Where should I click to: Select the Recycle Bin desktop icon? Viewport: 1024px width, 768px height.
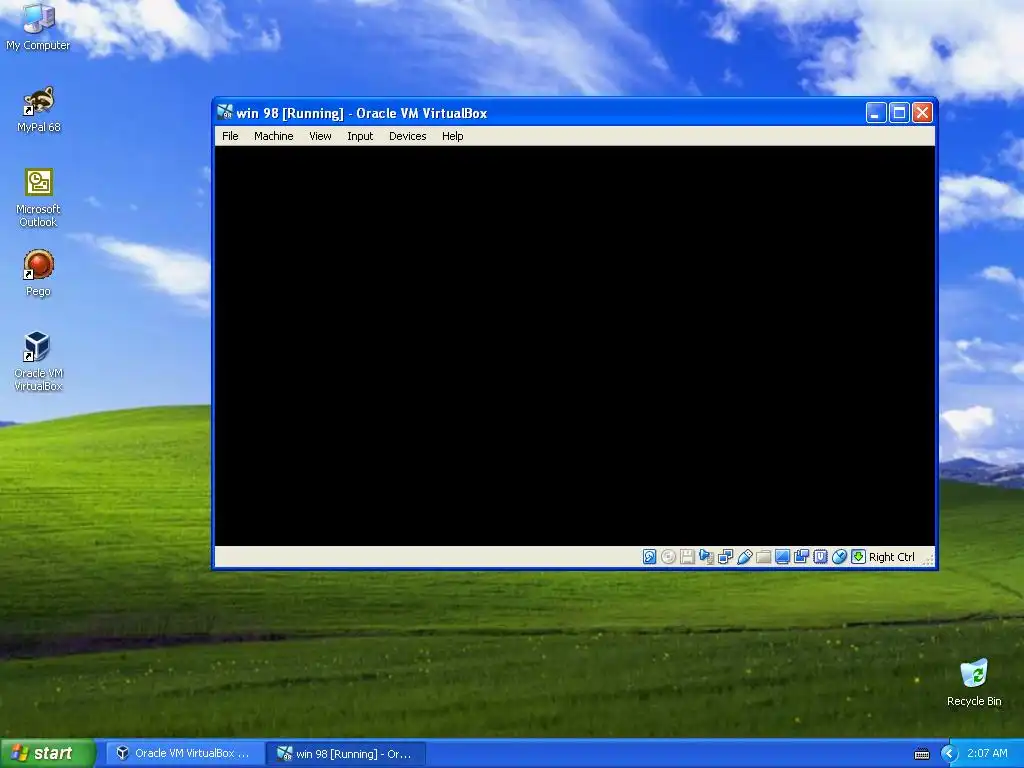(974, 682)
